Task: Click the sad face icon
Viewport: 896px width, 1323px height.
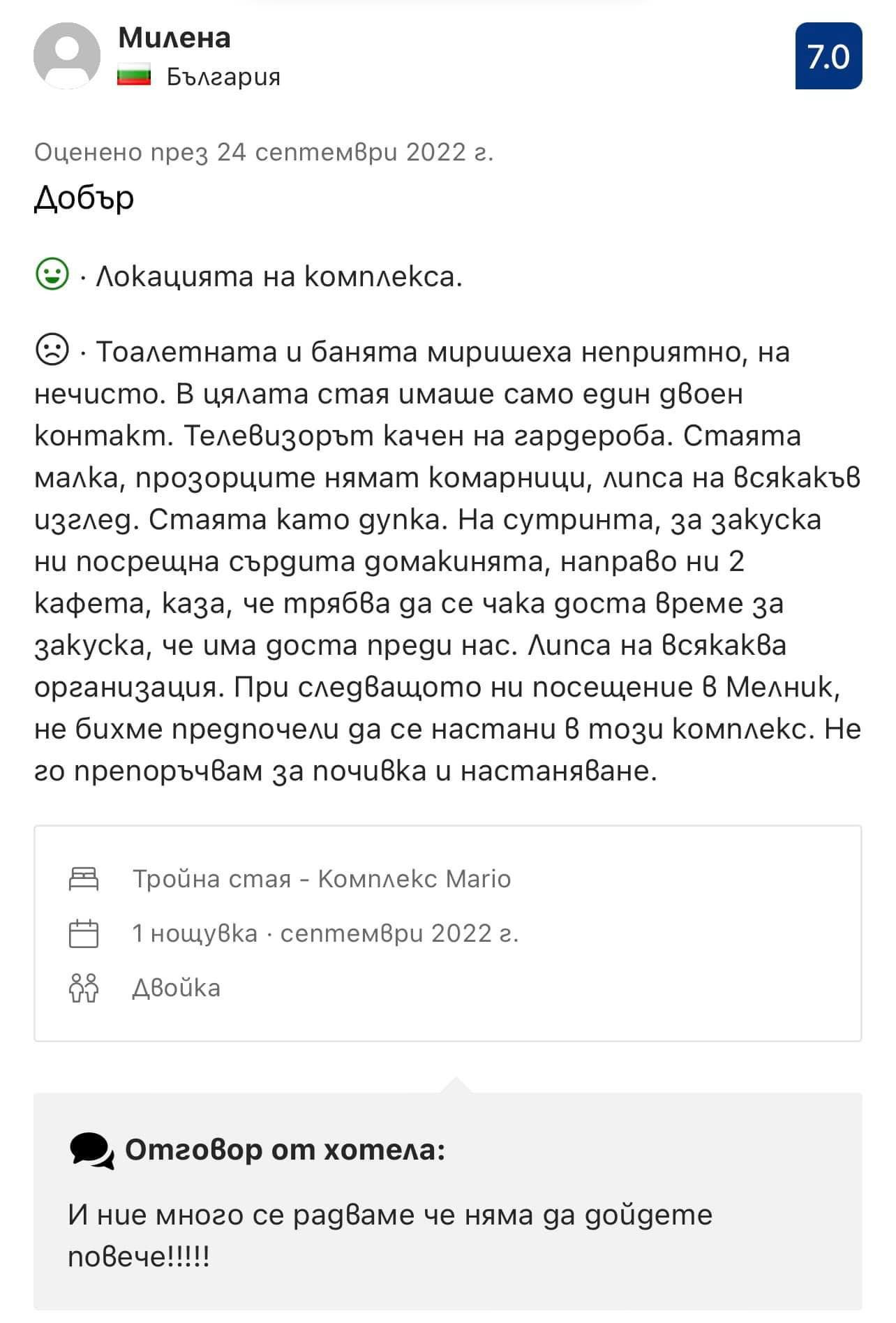Action: click(x=52, y=350)
